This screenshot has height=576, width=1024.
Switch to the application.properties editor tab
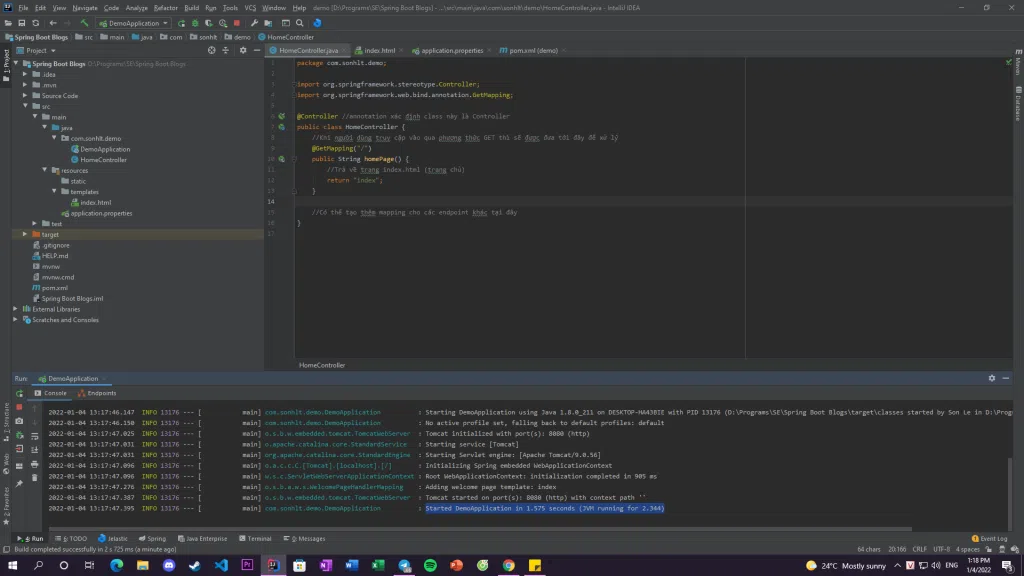pos(451,50)
